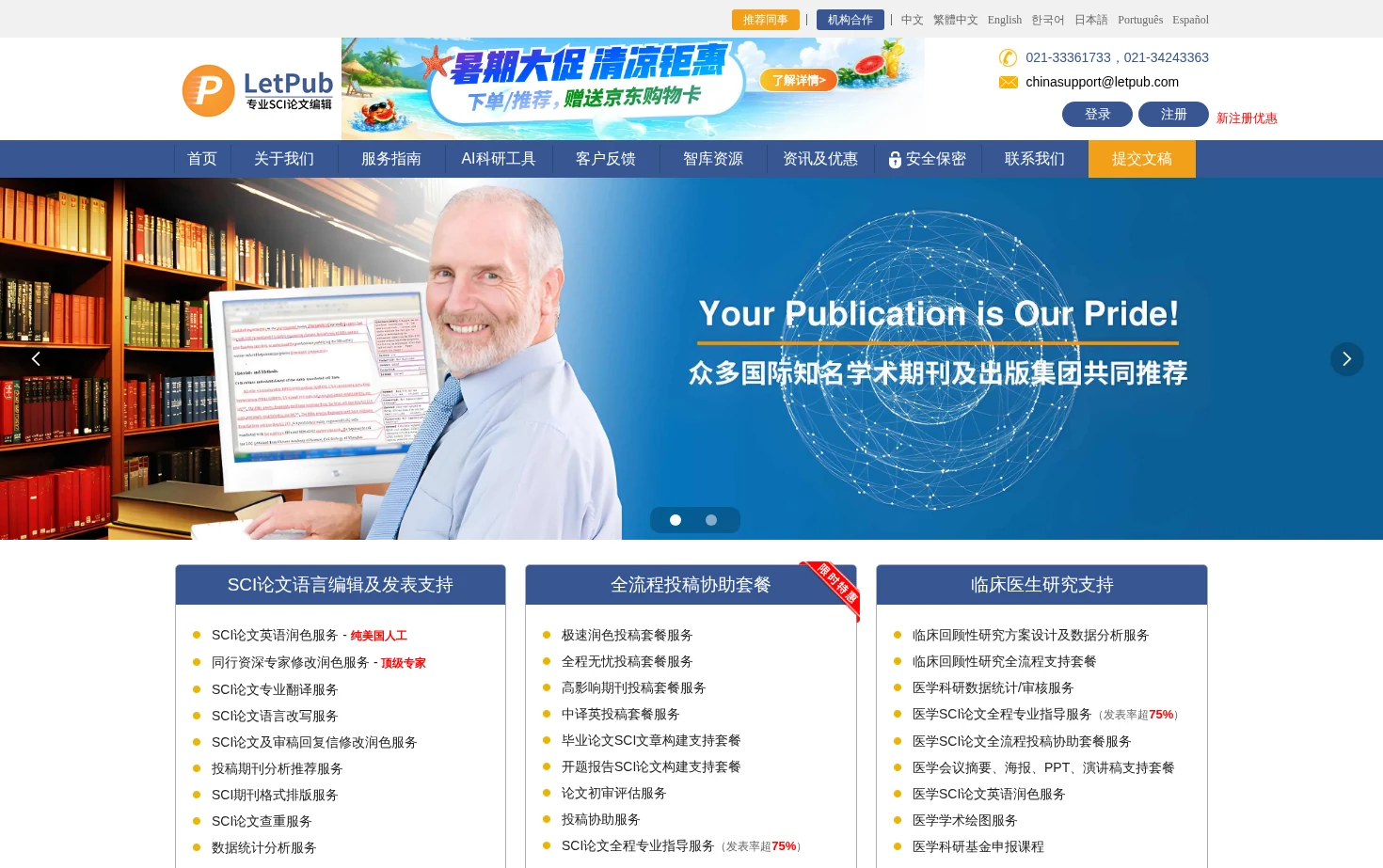Click the 了解详情 button on the banner
The image size is (1383, 868).
pos(799,80)
